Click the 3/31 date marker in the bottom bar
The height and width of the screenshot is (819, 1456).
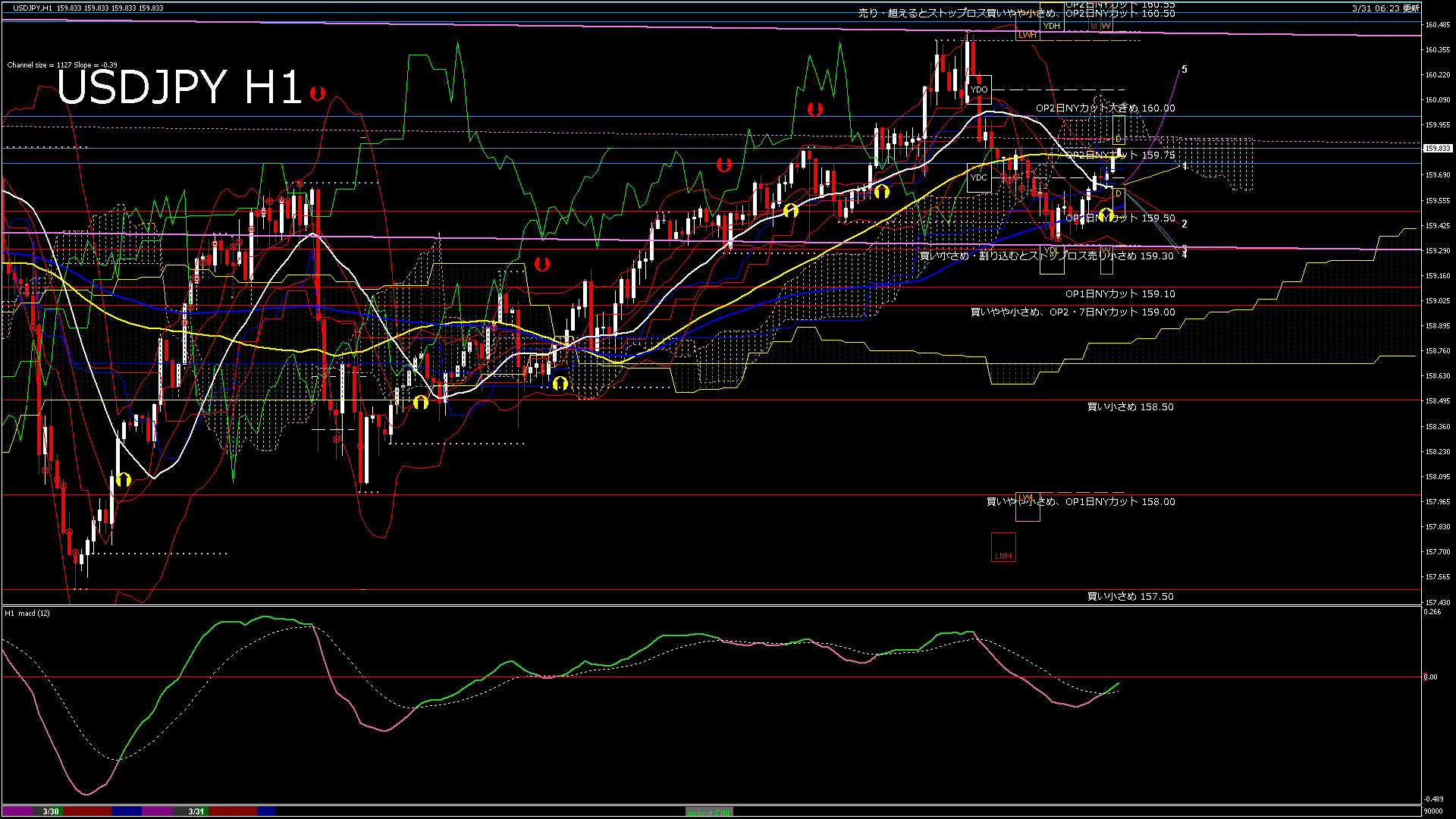click(196, 811)
